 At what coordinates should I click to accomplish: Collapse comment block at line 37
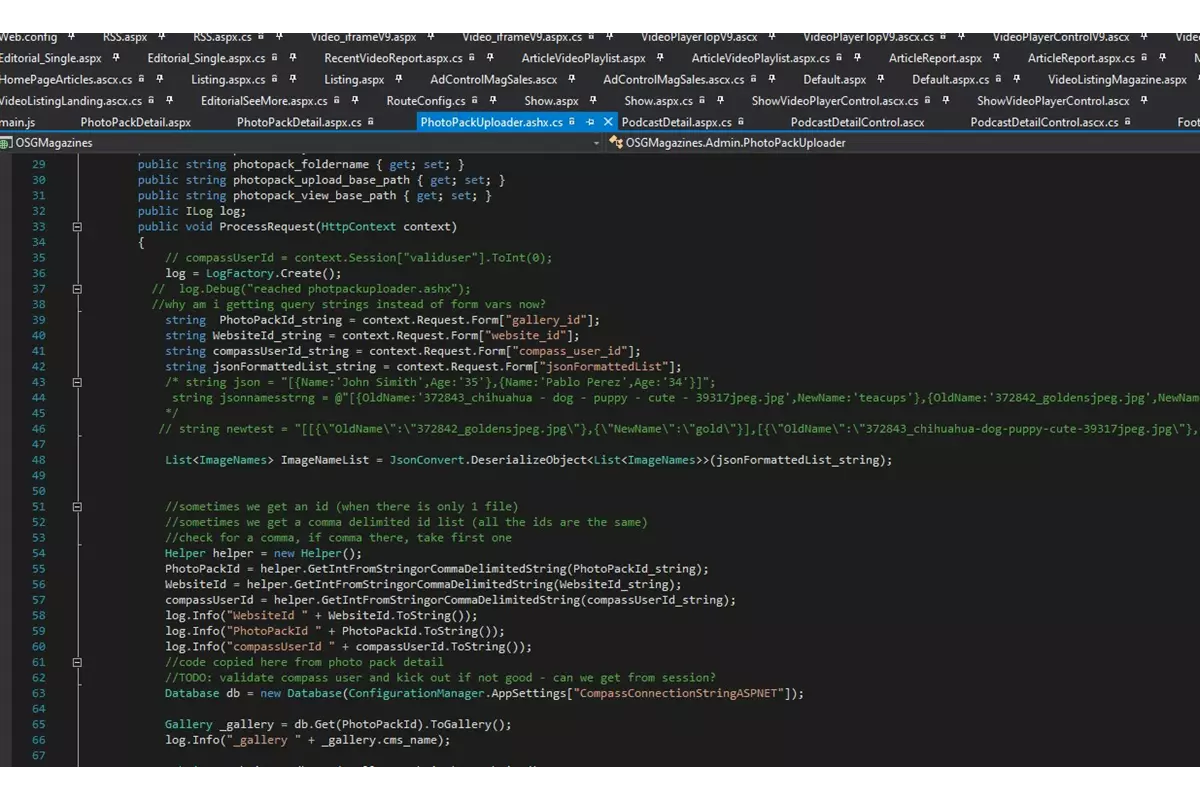pos(77,289)
